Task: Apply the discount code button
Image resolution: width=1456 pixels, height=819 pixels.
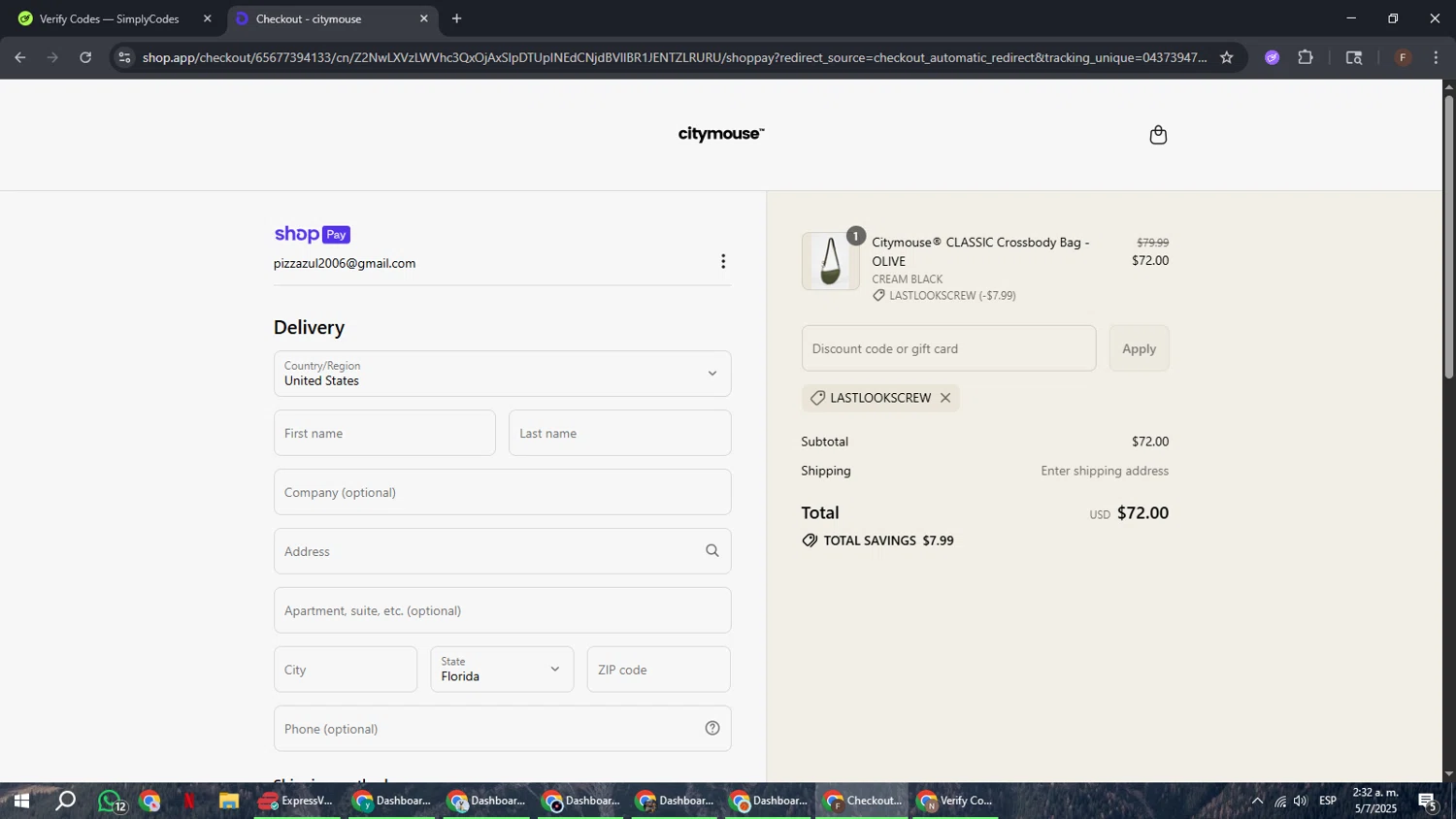Action: click(x=1139, y=348)
